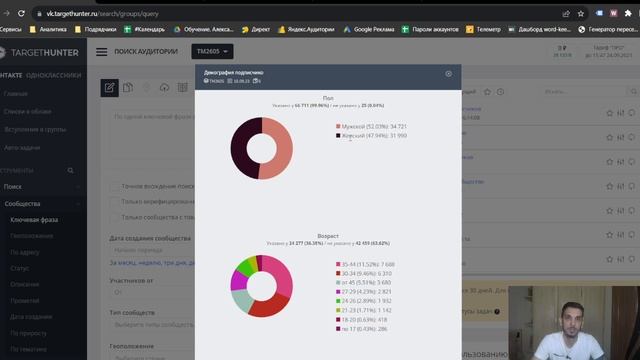Open the TM2605 dropdown
This screenshot has height=360, width=640.
(x=212, y=51)
